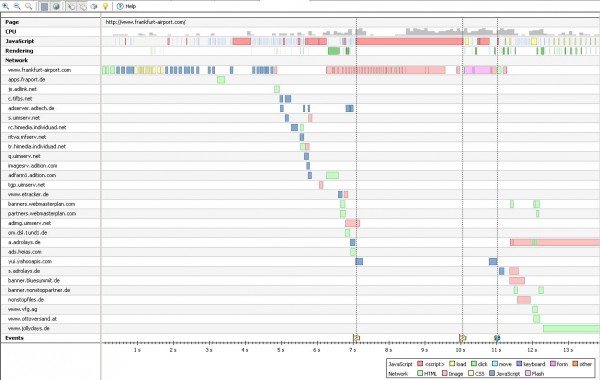This screenshot has width=600, height=380.
Task: Select the CPU row label
Action: [11, 32]
